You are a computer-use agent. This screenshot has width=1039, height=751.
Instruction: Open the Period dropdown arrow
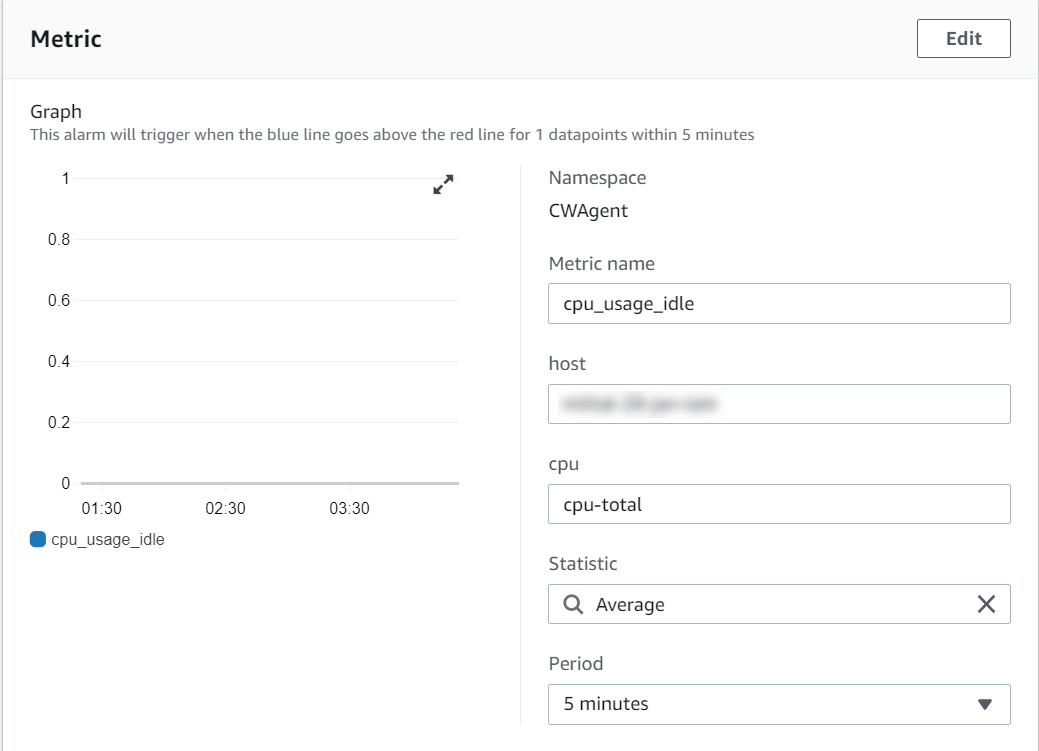(984, 704)
